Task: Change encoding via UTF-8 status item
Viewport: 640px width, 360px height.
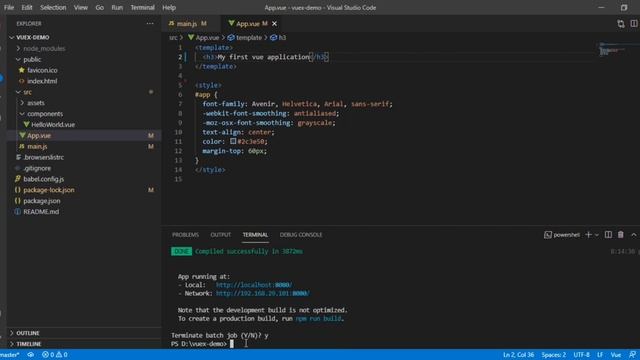Action: tap(581, 355)
